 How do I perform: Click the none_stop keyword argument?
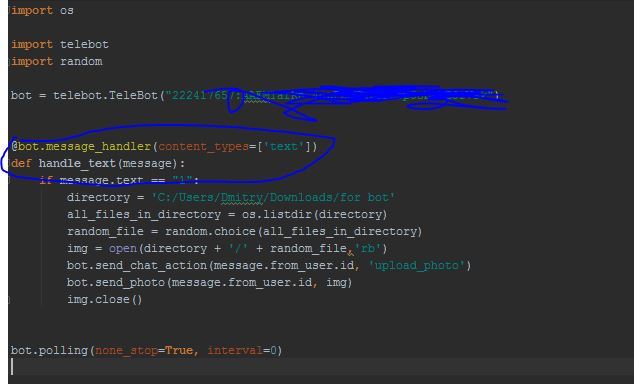126,350
